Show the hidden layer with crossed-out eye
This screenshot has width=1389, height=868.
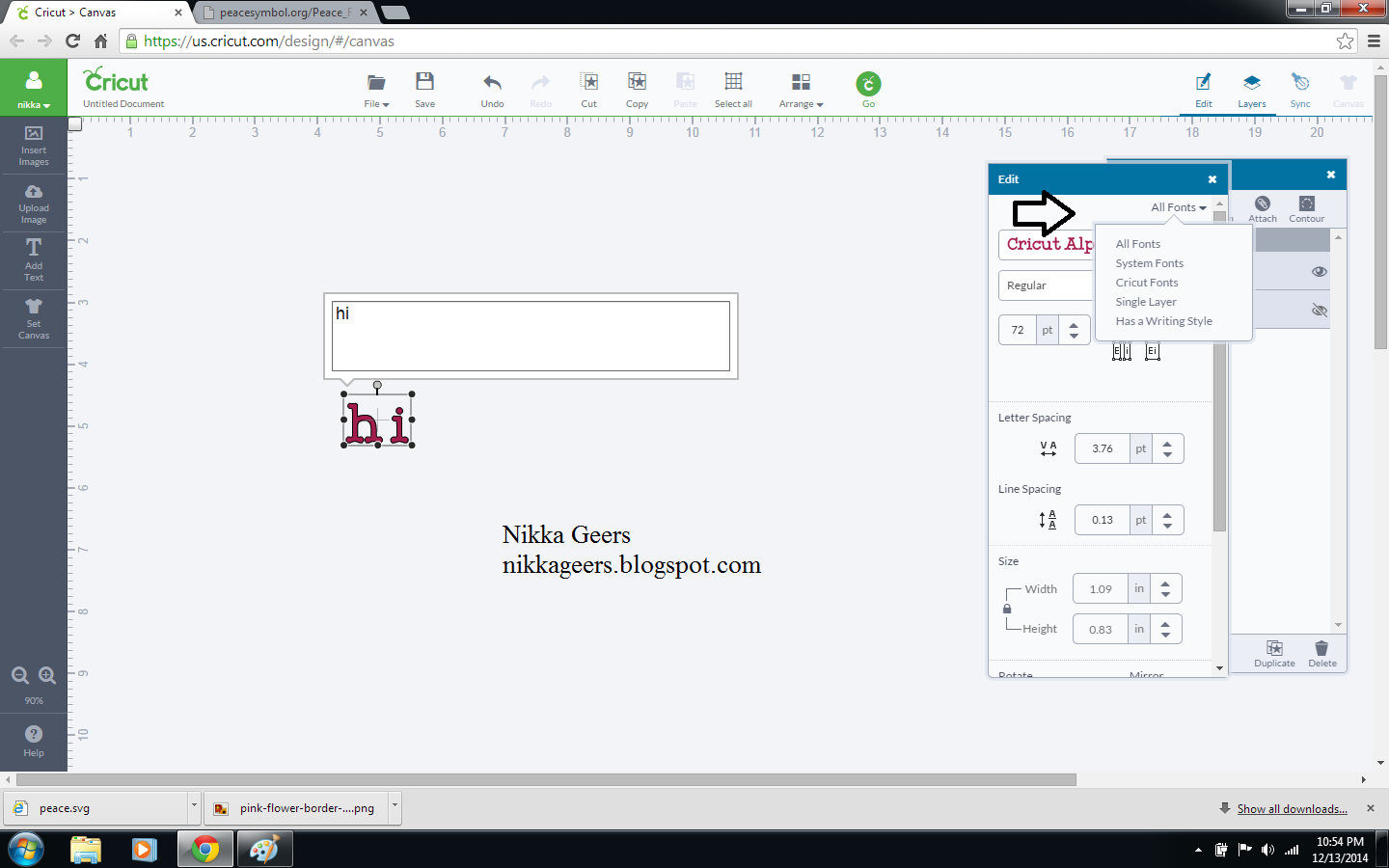[1319, 310]
